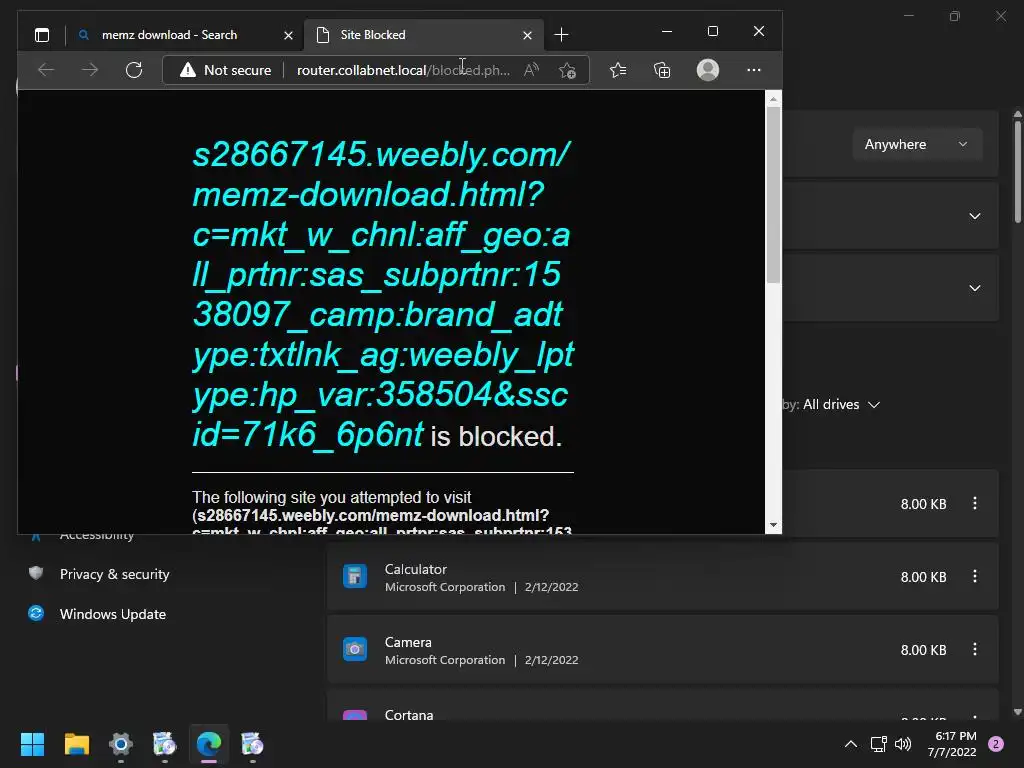Image resolution: width=1024 pixels, height=768 pixels.
Task: Open the Windows Start menu
Action: [32, 744]
